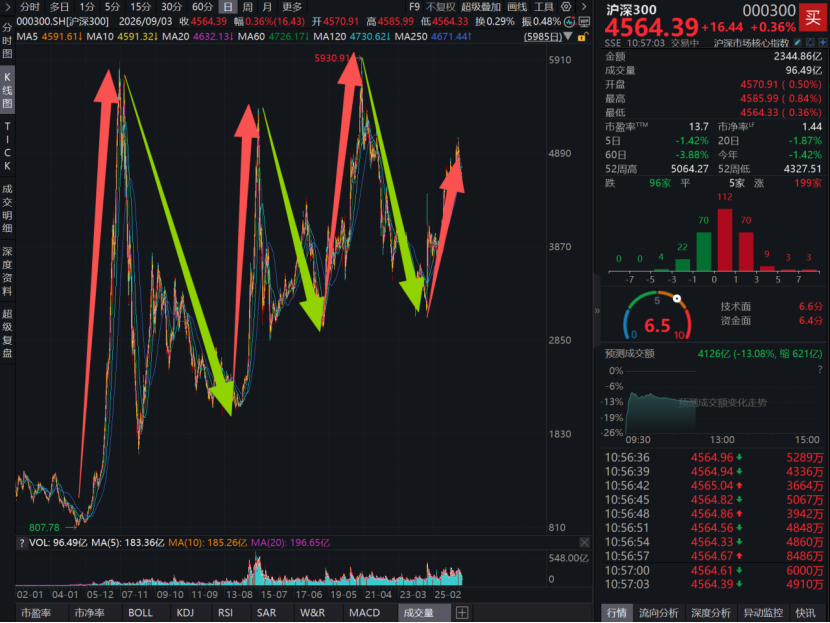The height and width of the screenshot is (623, 830).
Task: Collapse the right quote panel with double chevron
Action: 597,311
